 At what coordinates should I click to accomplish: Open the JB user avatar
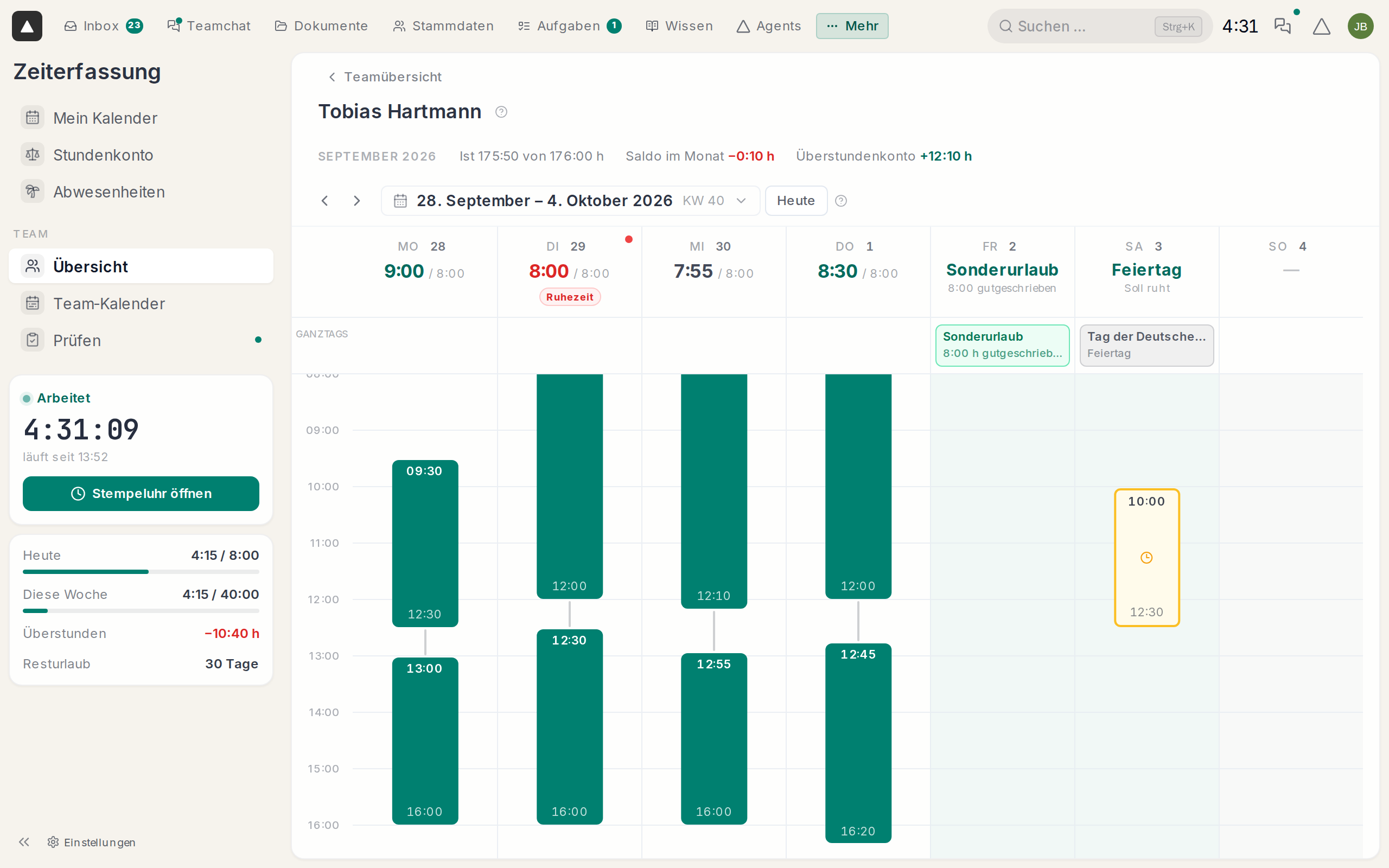point(1360,26)
